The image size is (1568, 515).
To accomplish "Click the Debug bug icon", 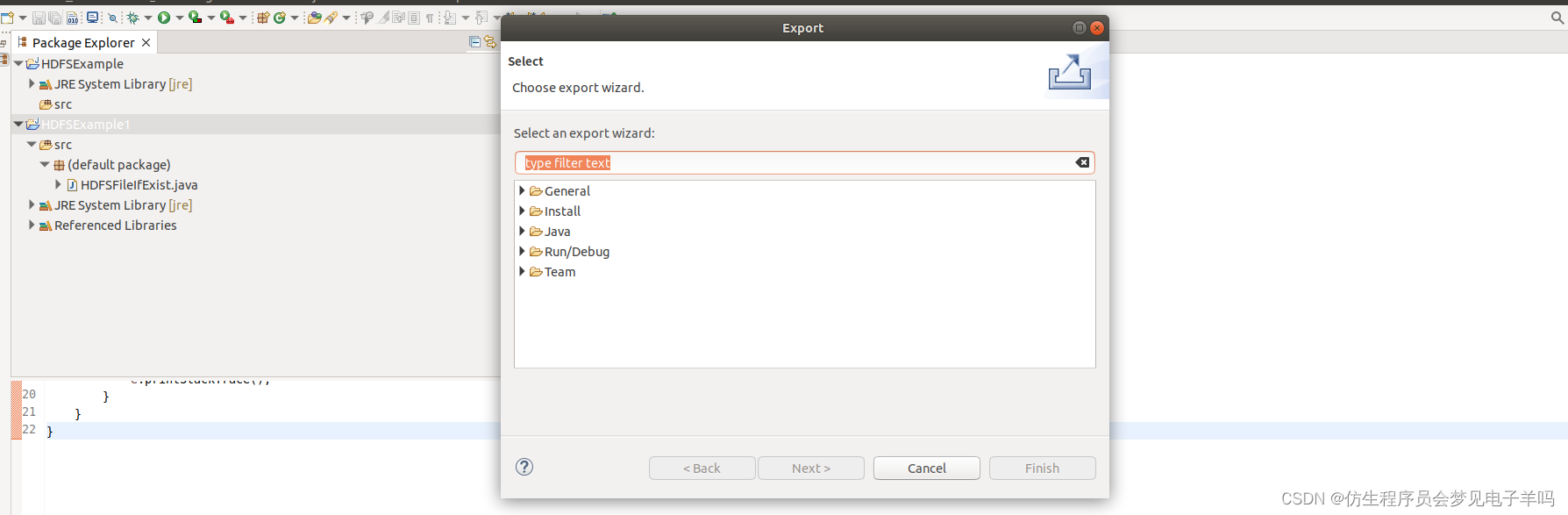I will coord(133,18).
